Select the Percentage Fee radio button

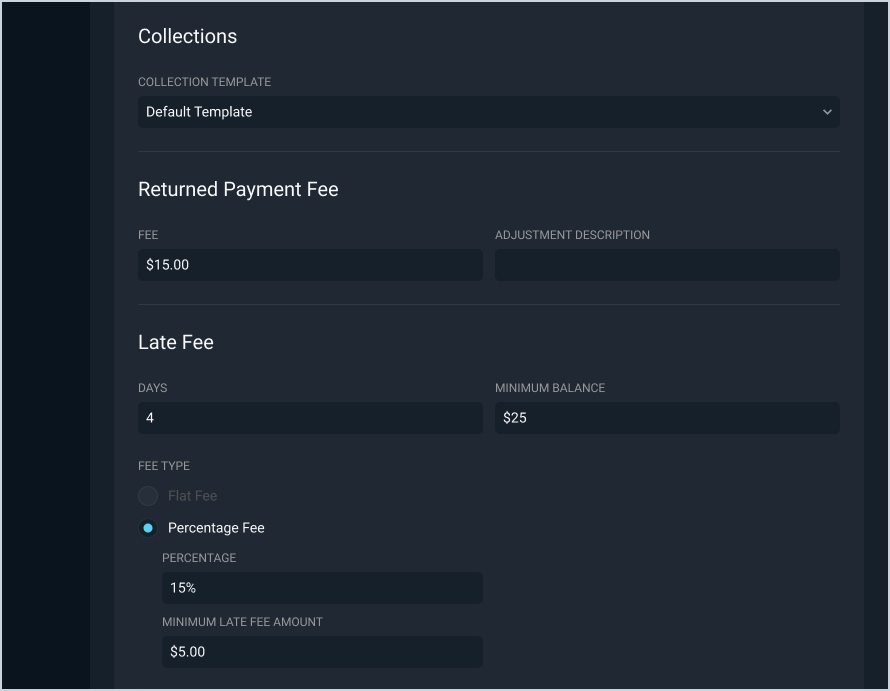(x=148, y=528)
